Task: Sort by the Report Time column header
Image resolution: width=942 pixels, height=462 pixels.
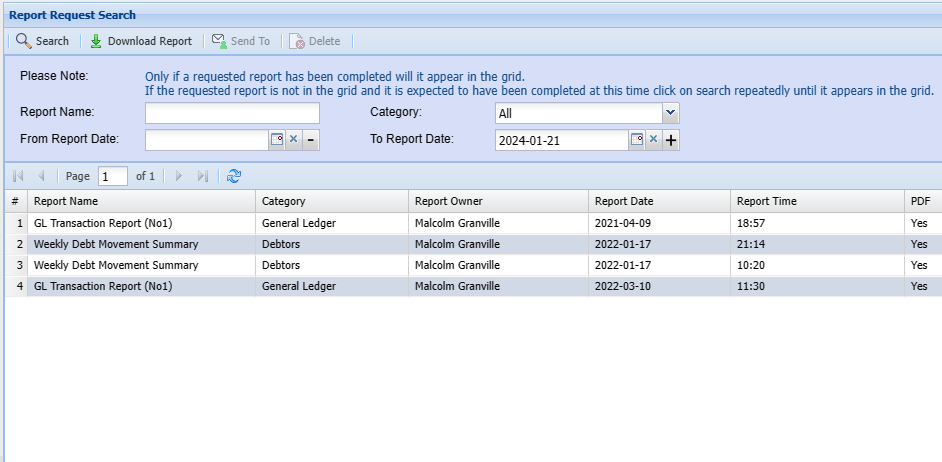Action: tap(818, 201)
